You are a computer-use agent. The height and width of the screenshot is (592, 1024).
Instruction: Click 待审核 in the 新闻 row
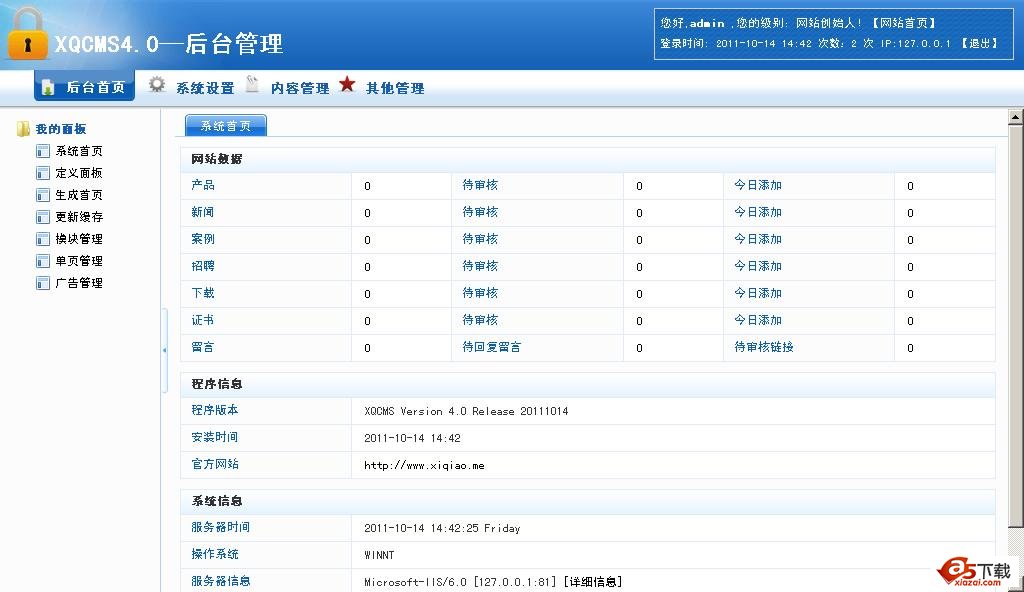[480, 212]
